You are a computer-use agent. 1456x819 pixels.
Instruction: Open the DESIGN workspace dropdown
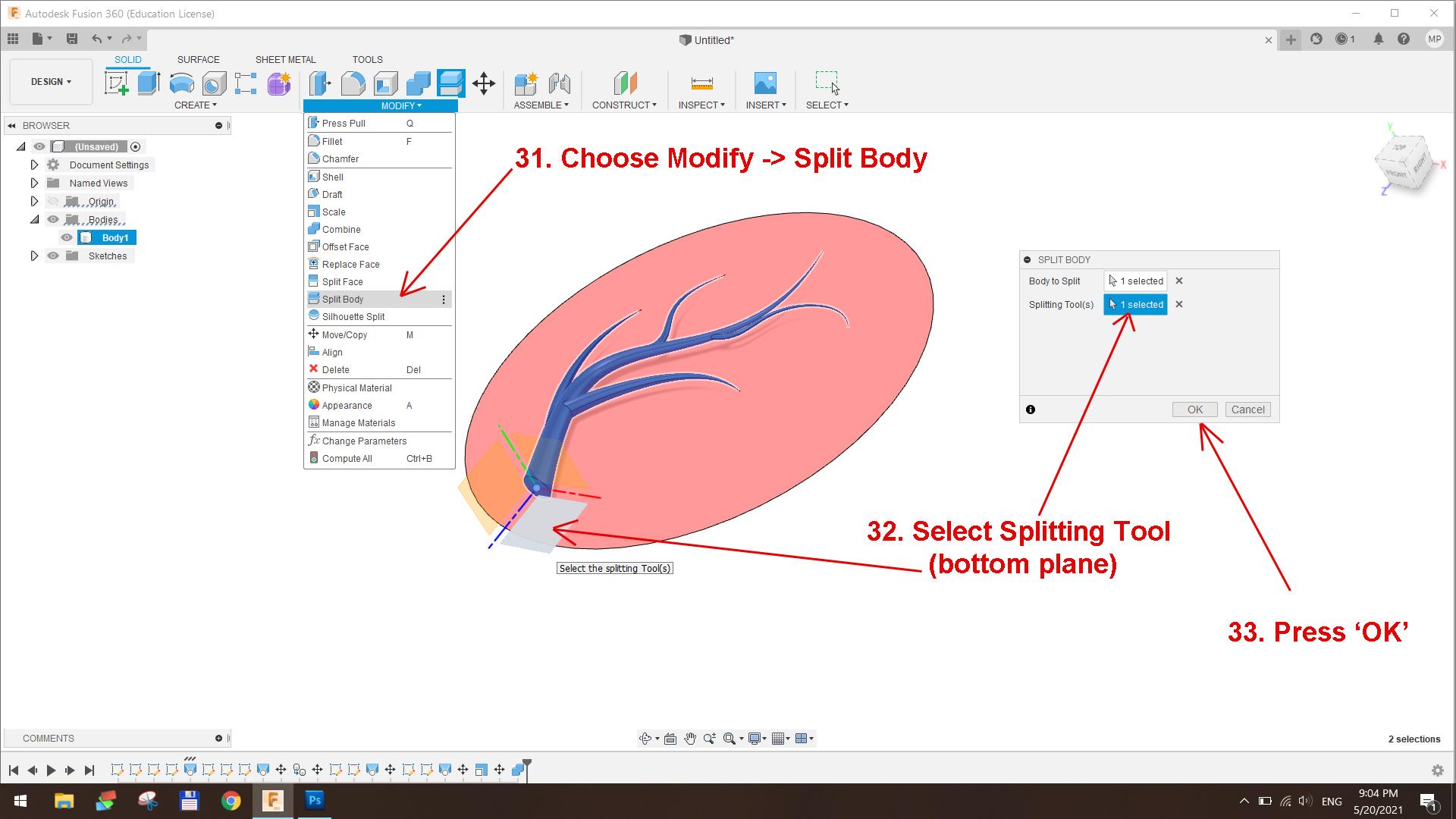point(51,82)
